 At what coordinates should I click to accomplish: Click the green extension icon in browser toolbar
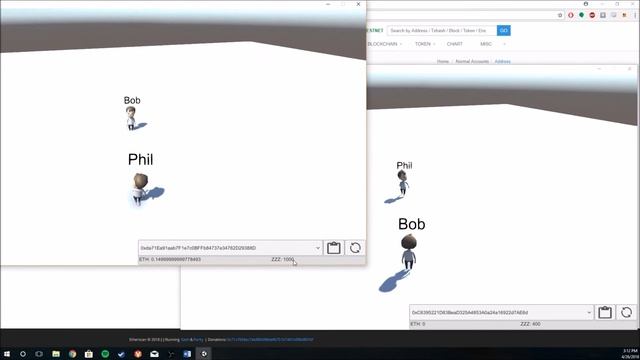pyautogui.click(x=582, y=15)
